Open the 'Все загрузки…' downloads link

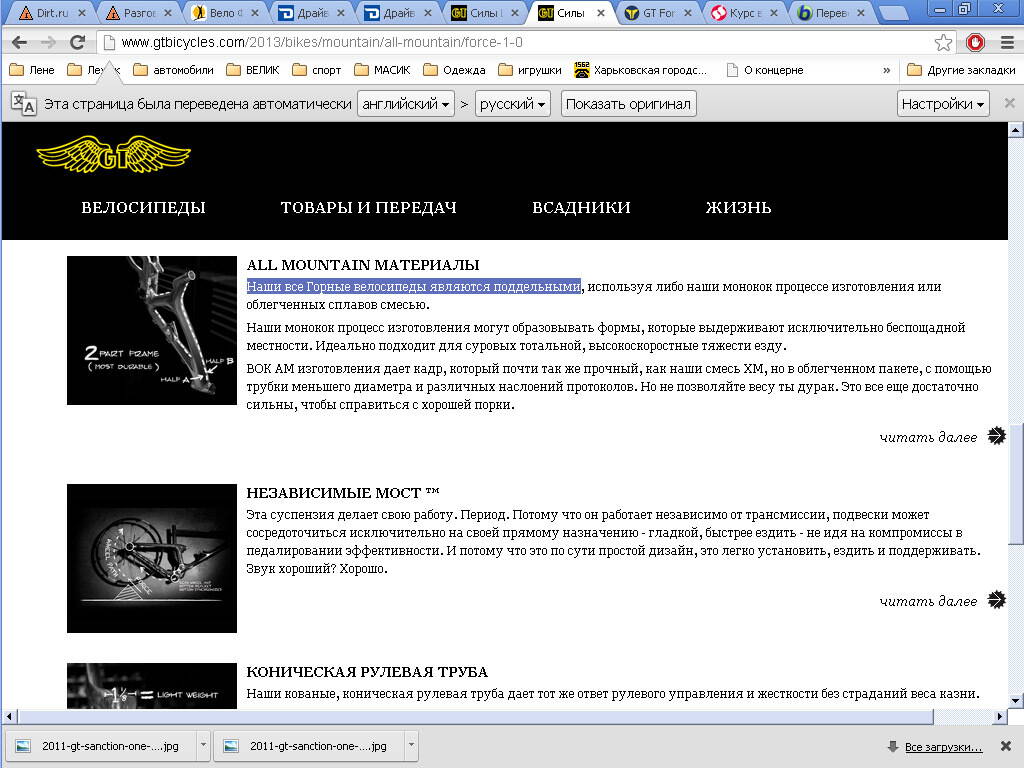click(x=943, y=747)
